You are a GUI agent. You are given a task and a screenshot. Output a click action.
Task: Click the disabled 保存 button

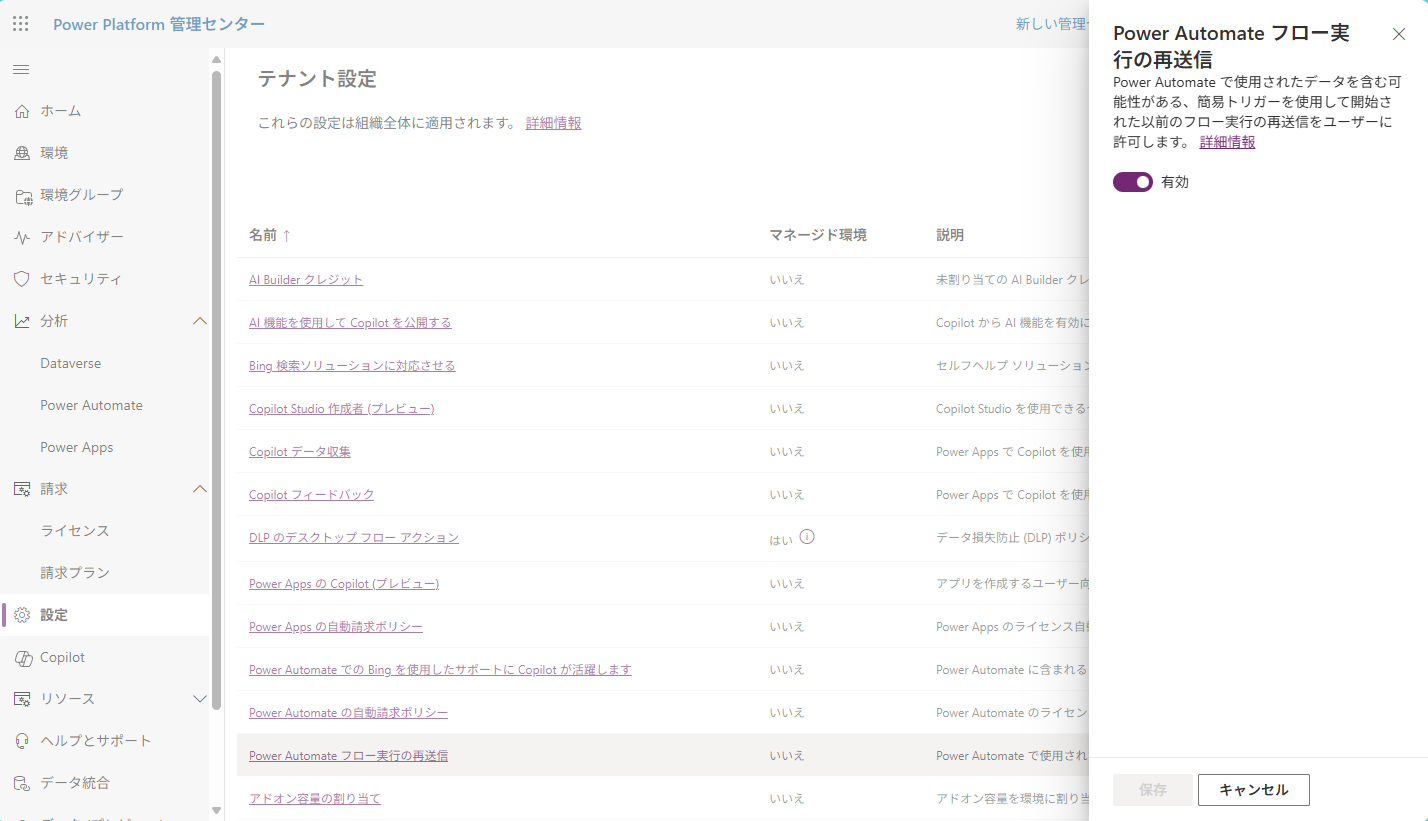[x=1153, y=790]
